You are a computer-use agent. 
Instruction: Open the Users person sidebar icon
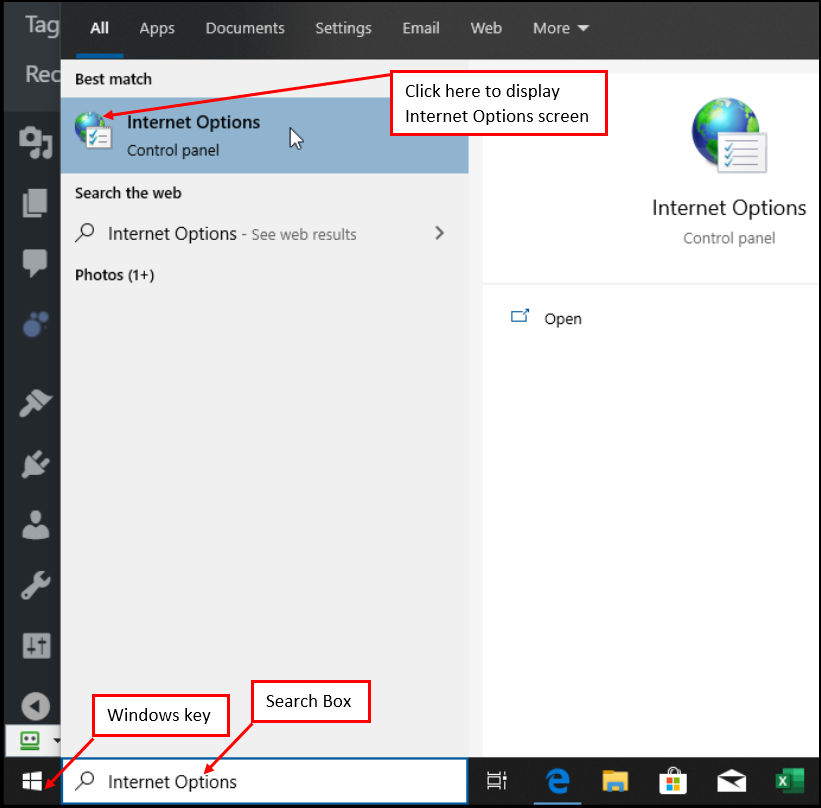click(x=36, y=524)
